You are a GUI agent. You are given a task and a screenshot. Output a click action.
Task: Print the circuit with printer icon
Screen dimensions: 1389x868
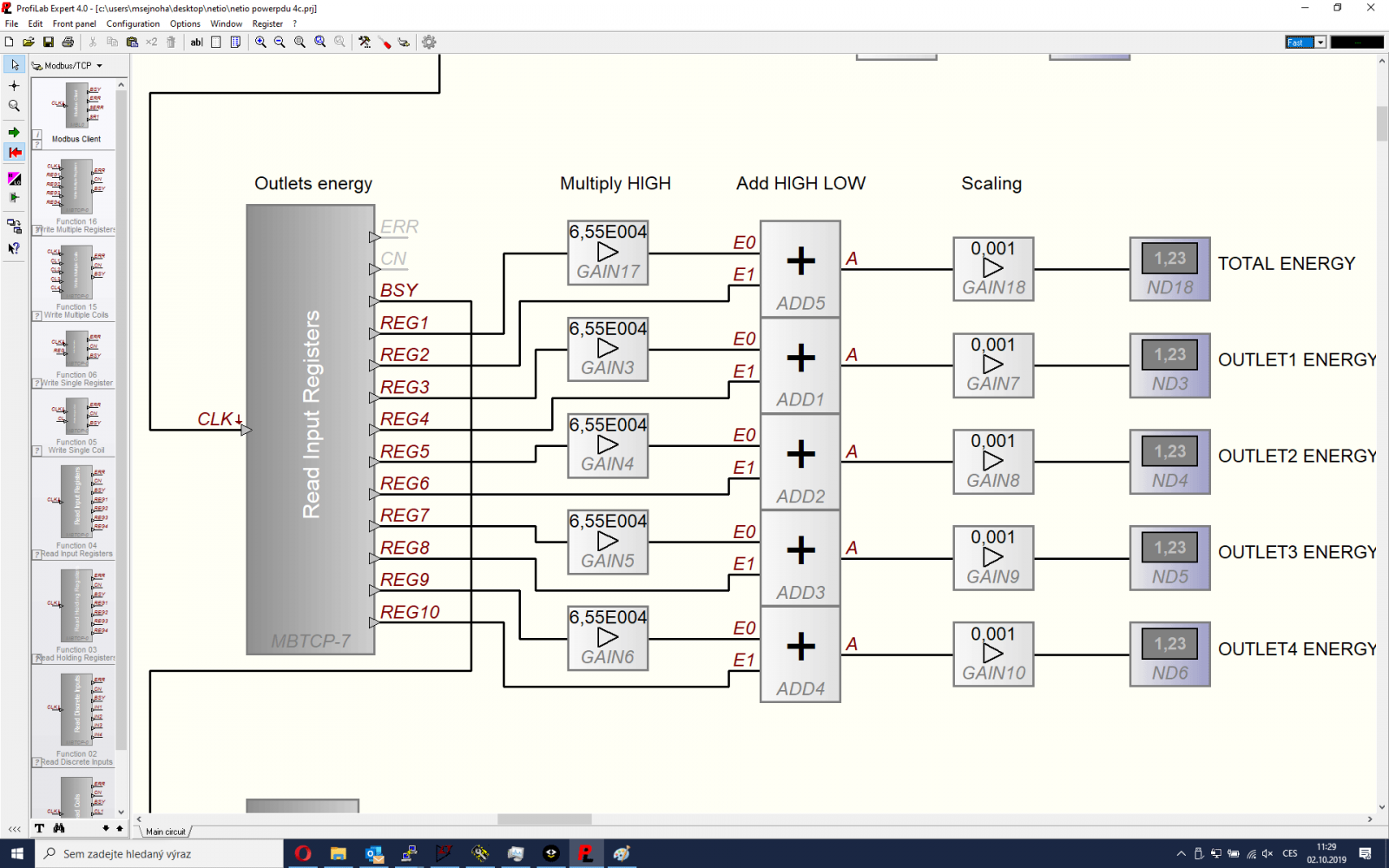(x=68, y=42)
